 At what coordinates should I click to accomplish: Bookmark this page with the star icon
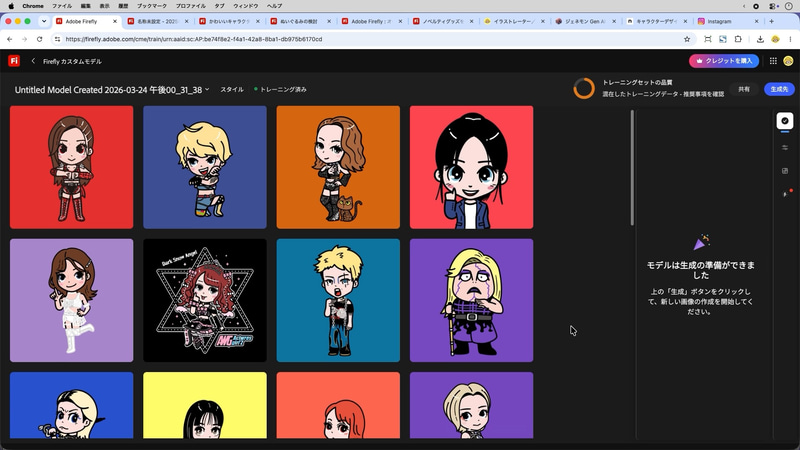[x=687, y=39]
